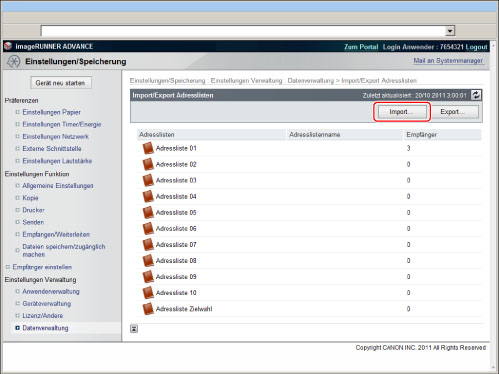Click the Einstellungen/Speicherung gear icon in header

tap(14, 62)
